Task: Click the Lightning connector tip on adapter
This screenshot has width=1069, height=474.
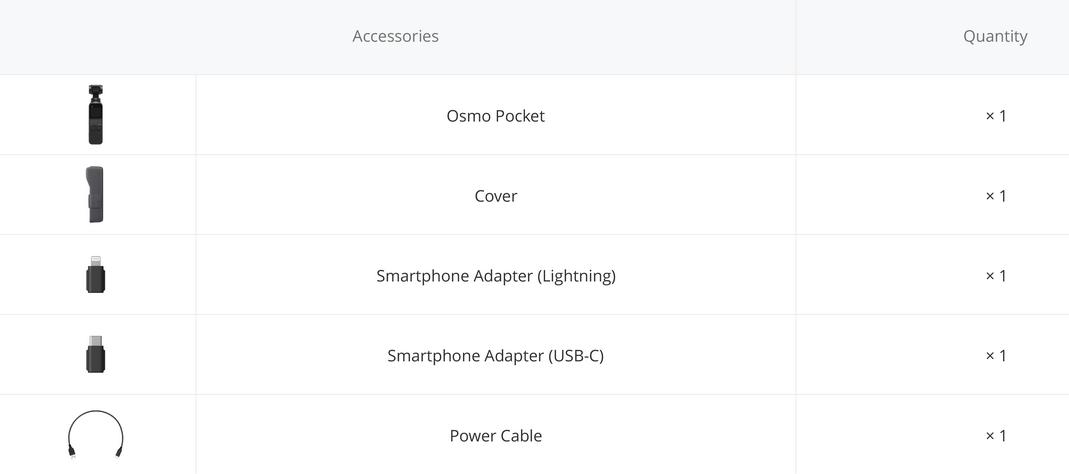Action: tap(95, 261)
